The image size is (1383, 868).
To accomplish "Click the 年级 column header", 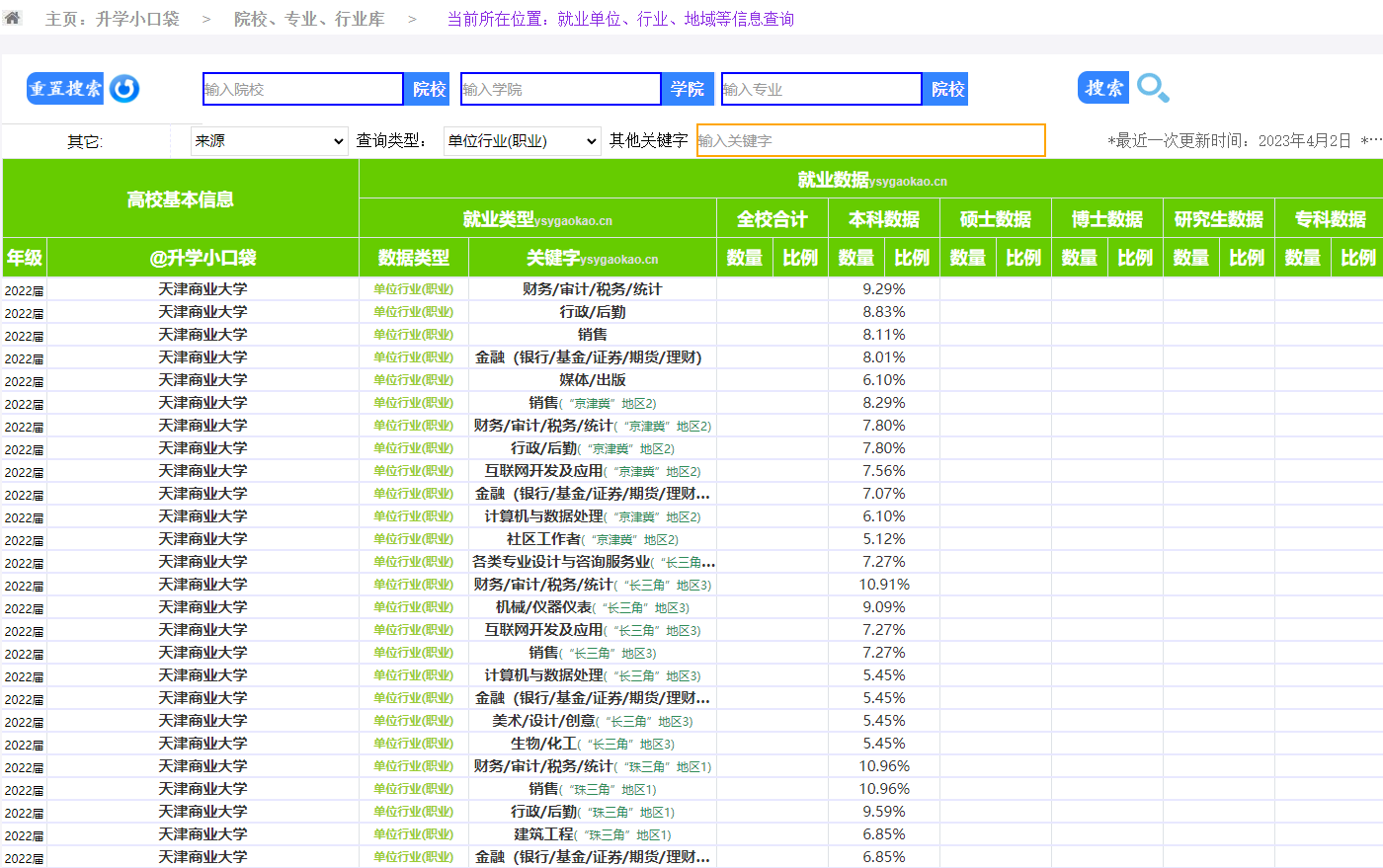I will point(25,258).
